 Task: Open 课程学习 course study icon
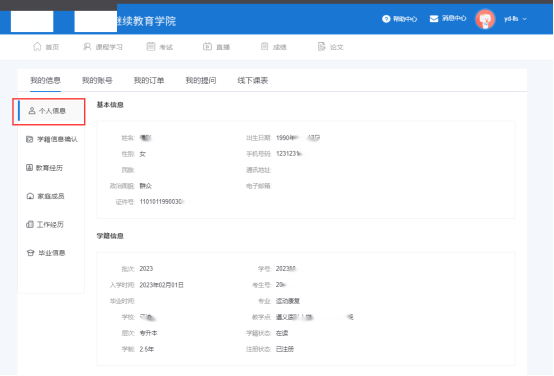87,47
